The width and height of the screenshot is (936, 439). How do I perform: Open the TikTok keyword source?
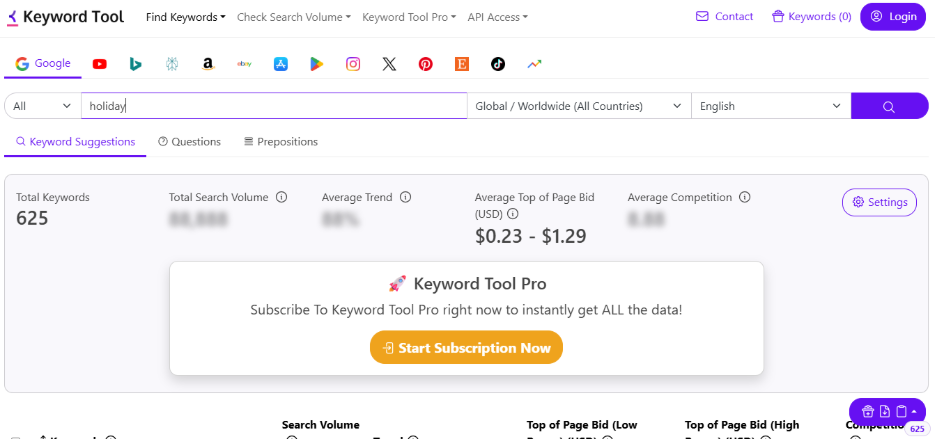pos(498,64)
